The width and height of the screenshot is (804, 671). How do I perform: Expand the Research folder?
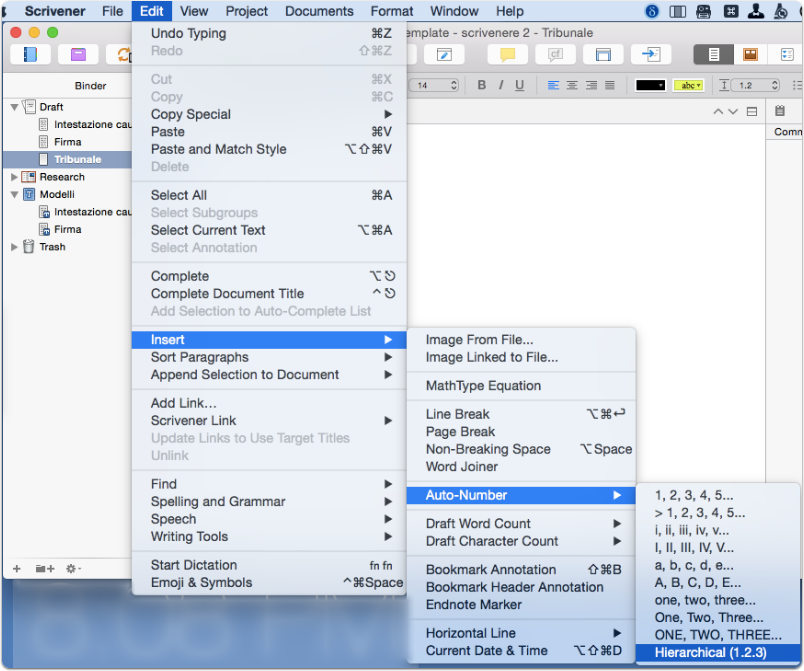[14, 177]
